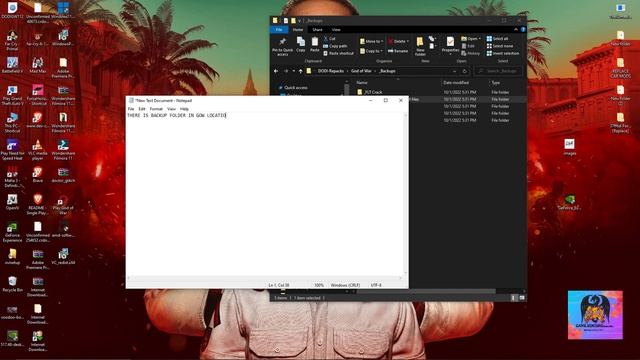Open Notepad's Help menu

184,109
